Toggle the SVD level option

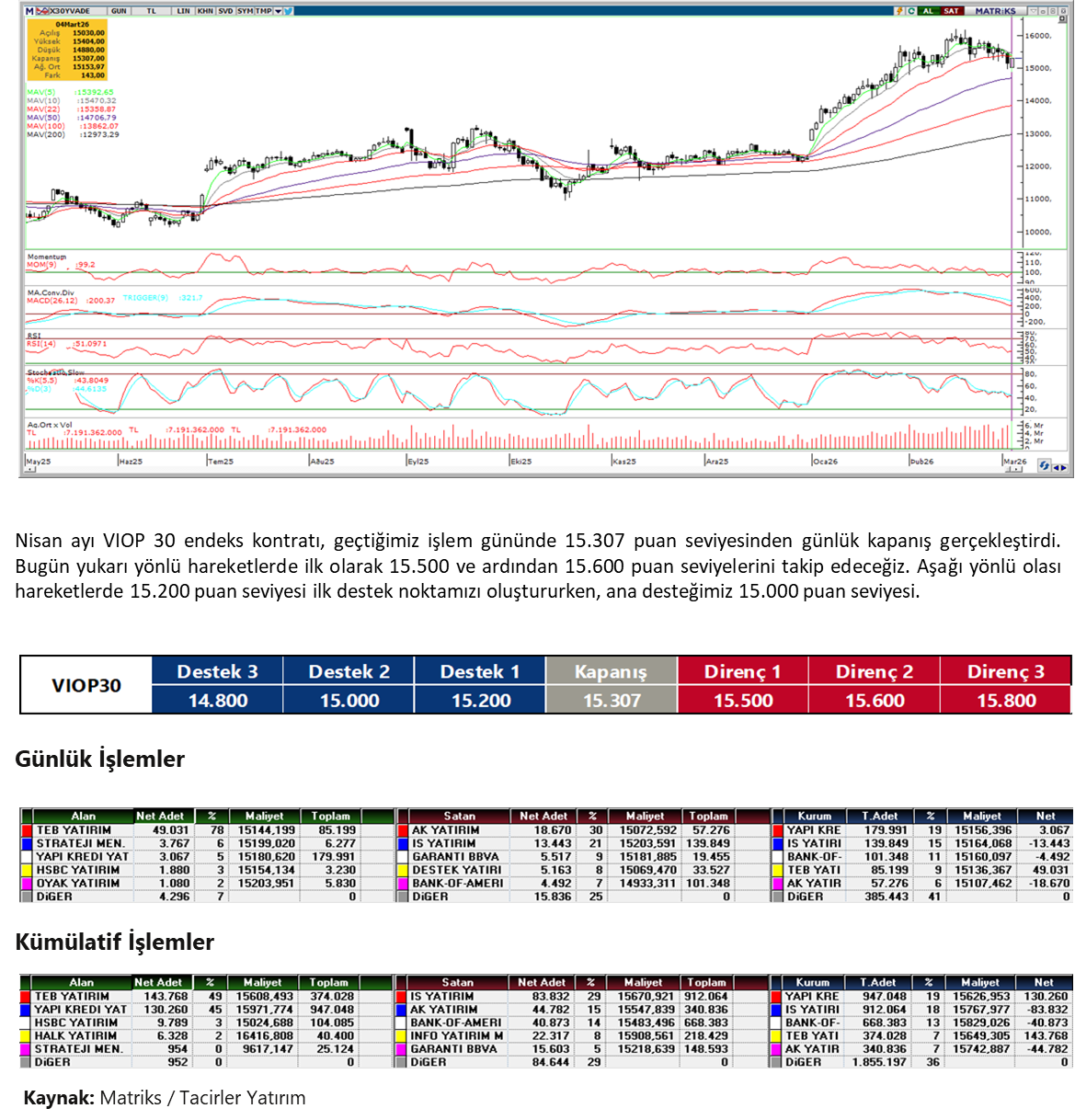pos(224,11)
